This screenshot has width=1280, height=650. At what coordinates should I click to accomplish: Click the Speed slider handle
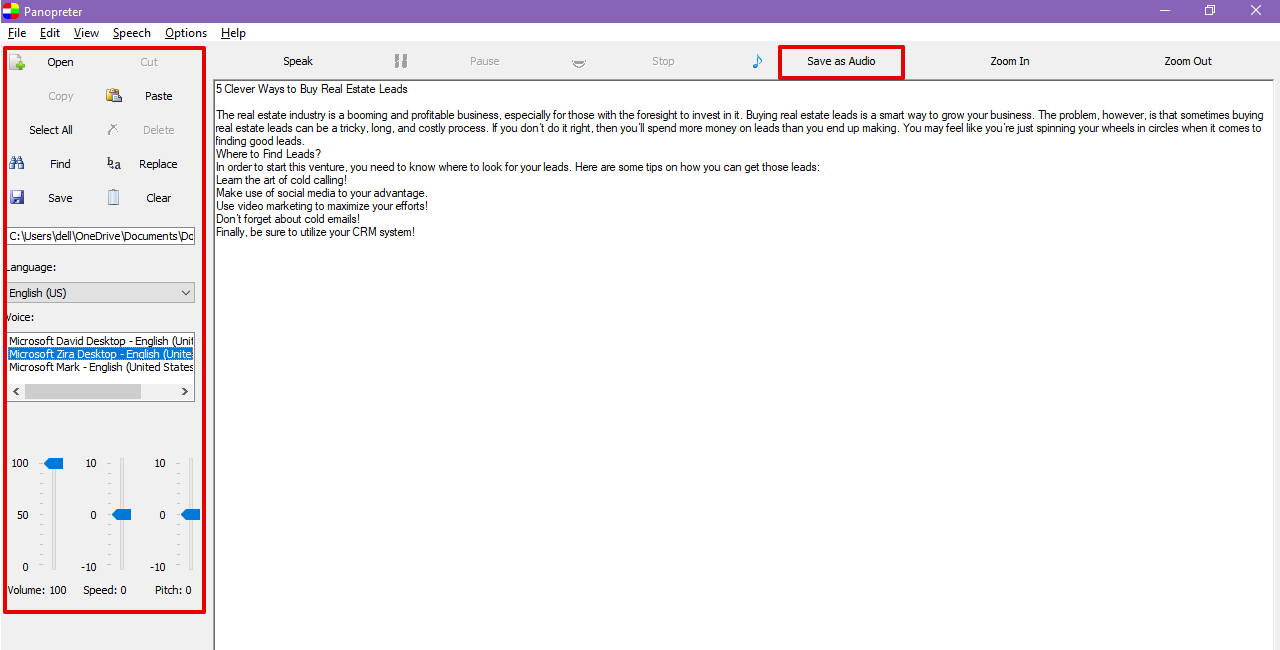pyautogui.click(x=121, y=514)
